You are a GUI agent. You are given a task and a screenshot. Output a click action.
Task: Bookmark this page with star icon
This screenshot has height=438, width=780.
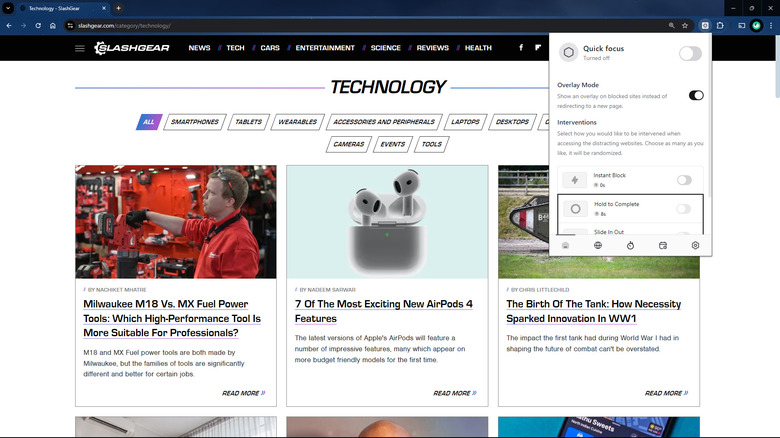pos(685,25)
